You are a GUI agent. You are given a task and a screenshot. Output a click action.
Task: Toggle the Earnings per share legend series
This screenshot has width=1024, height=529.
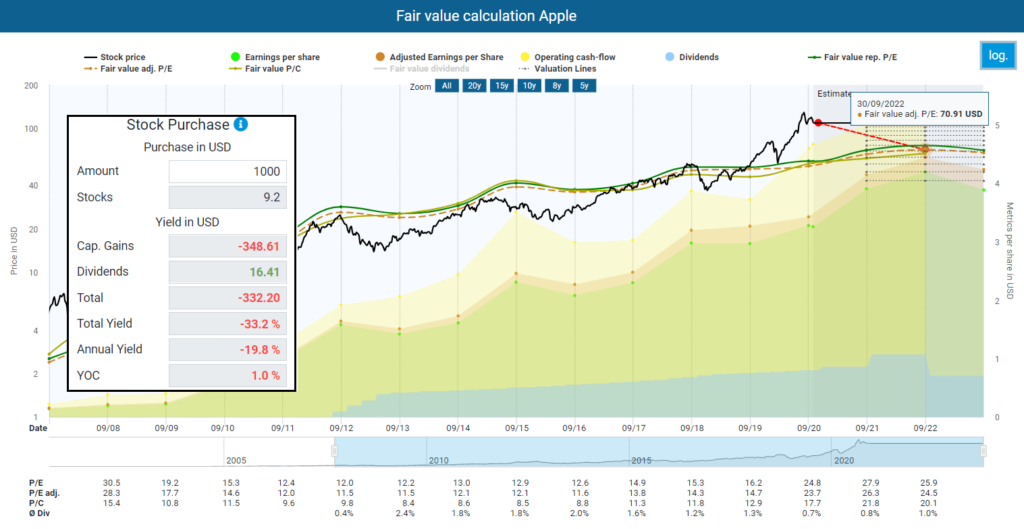click(274, 57)
